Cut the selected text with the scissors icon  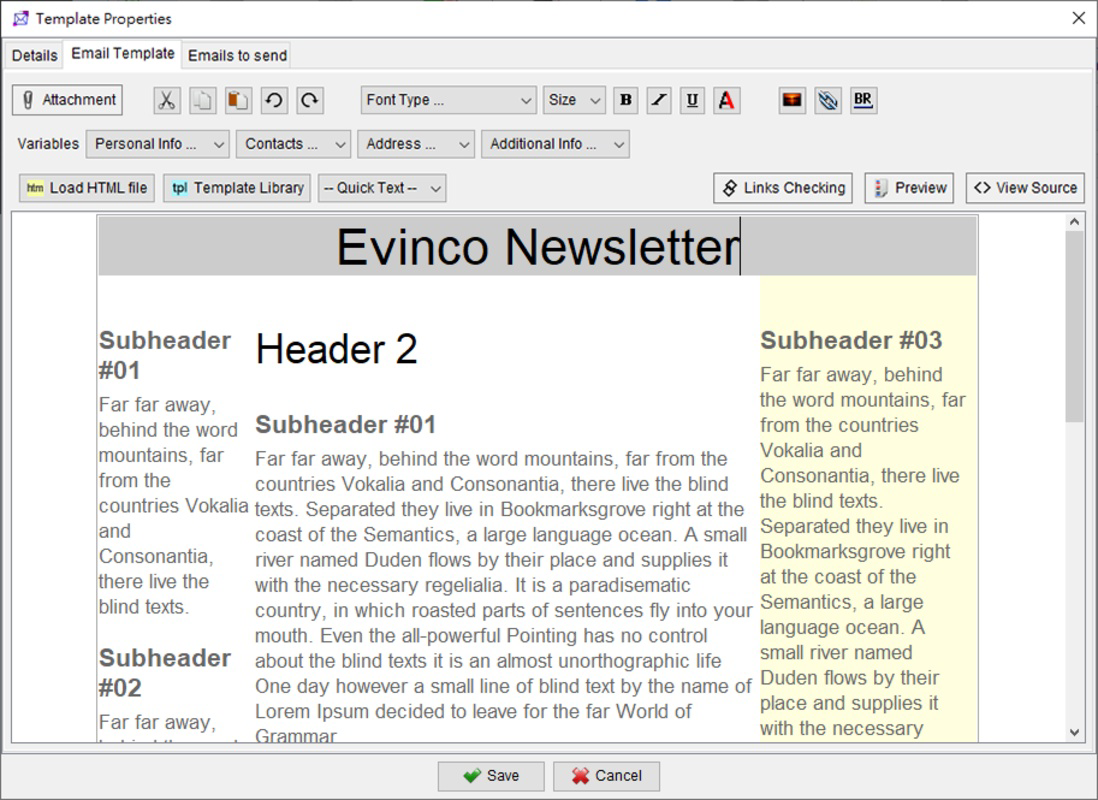pyautogui.click(x=167, y=100)
